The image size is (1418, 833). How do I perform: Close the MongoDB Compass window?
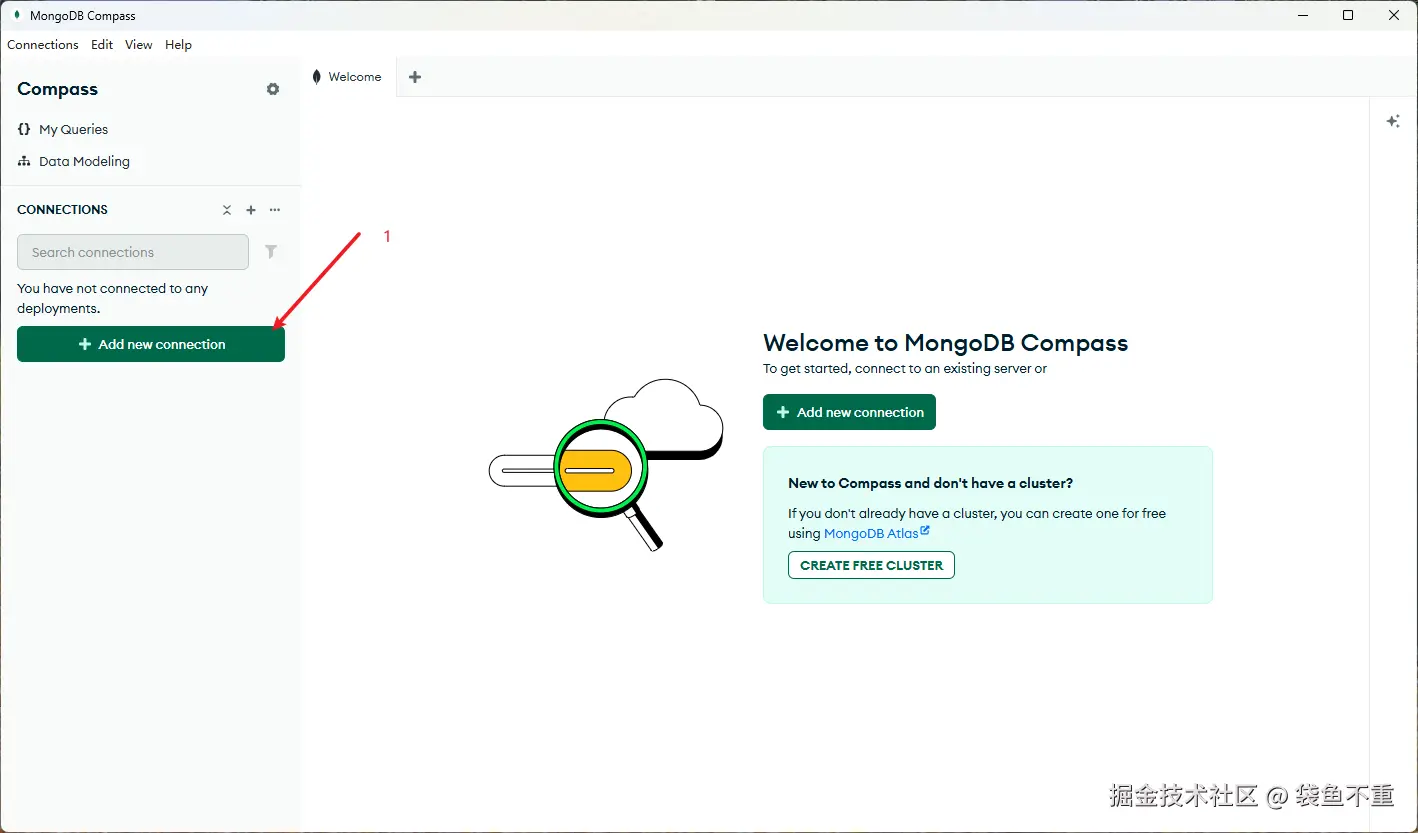point(1394,15)
